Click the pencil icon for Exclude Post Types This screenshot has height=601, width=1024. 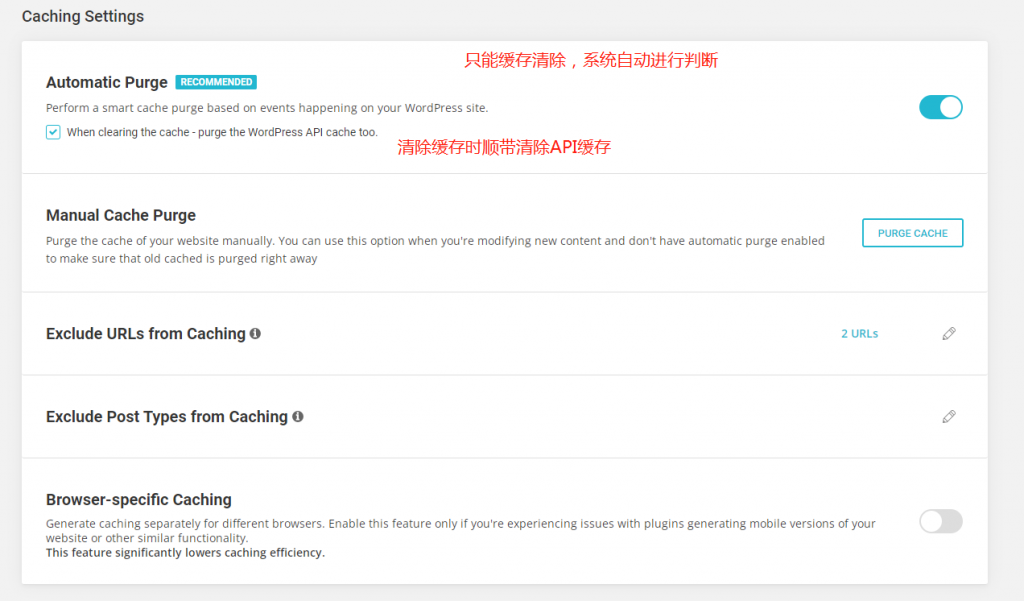(949, 417)
